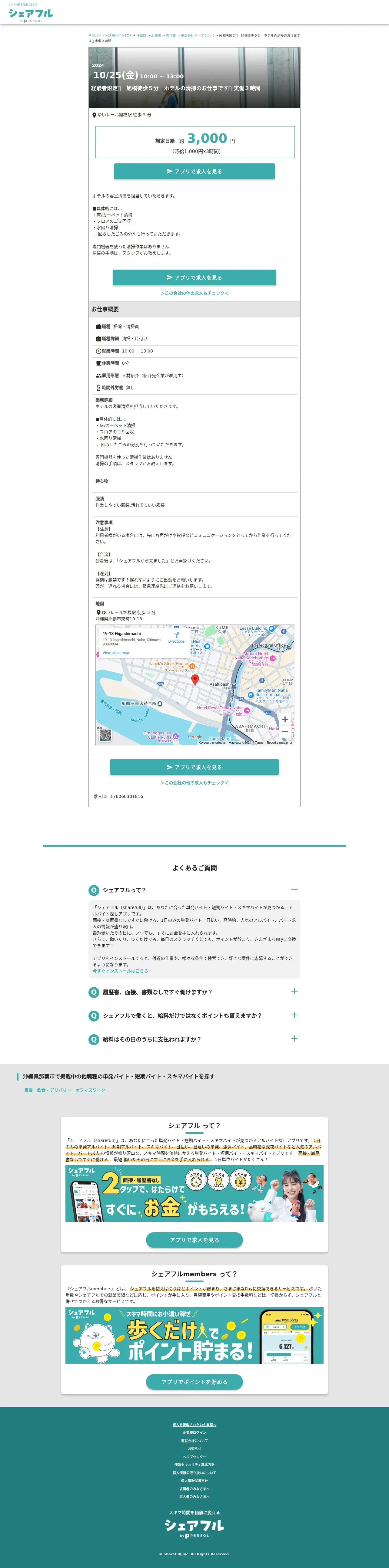Click the hourglass icon next to 時間外労働
The height and width of the screenshot is (1568, 389).
pos(98,388)
